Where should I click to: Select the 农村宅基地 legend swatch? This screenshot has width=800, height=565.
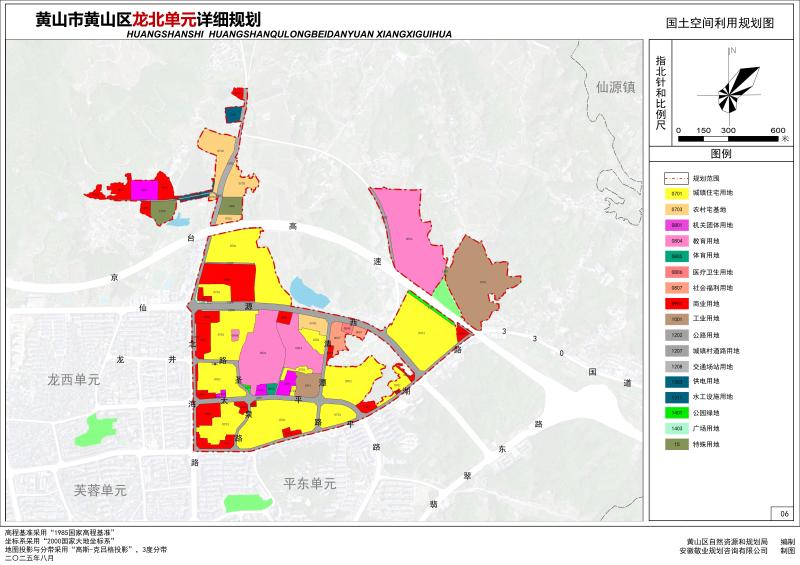[677, 210]
